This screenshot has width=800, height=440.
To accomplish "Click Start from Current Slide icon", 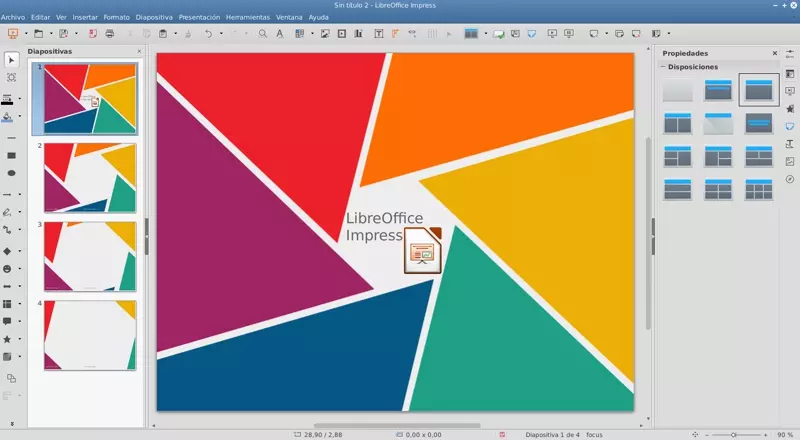I will (569, 34).
